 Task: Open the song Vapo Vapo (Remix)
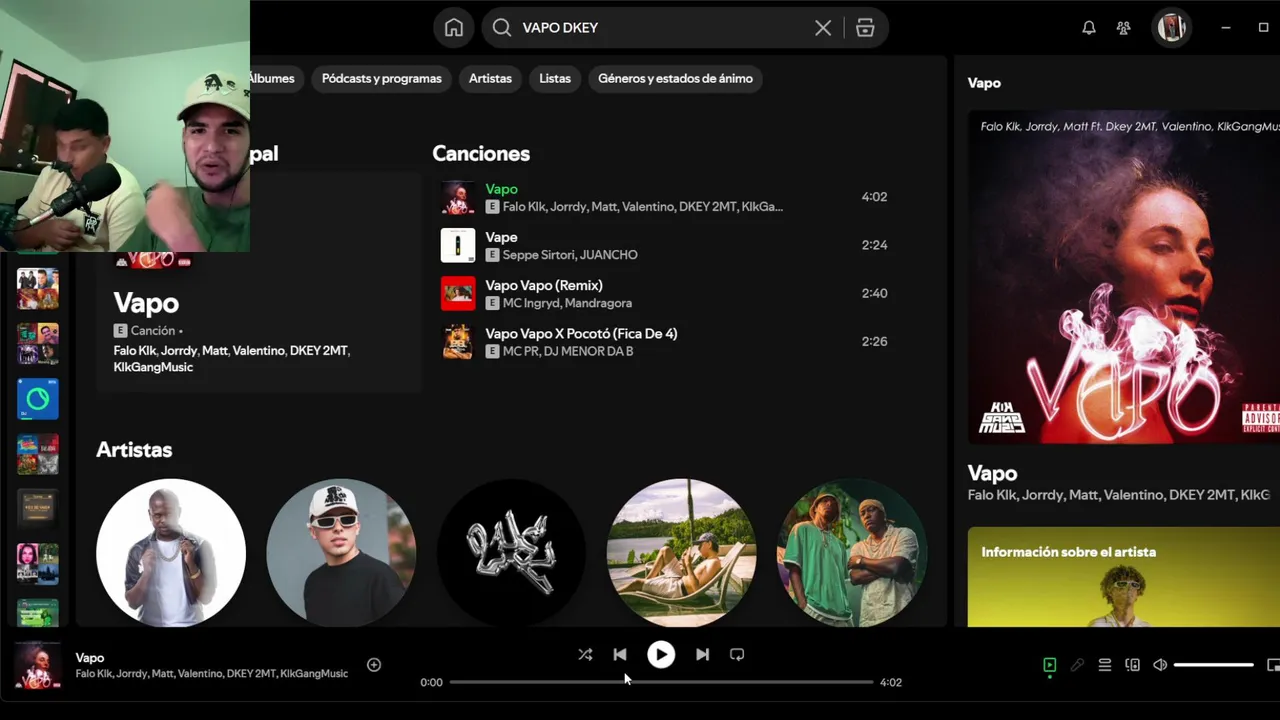[x=665, y=293]
